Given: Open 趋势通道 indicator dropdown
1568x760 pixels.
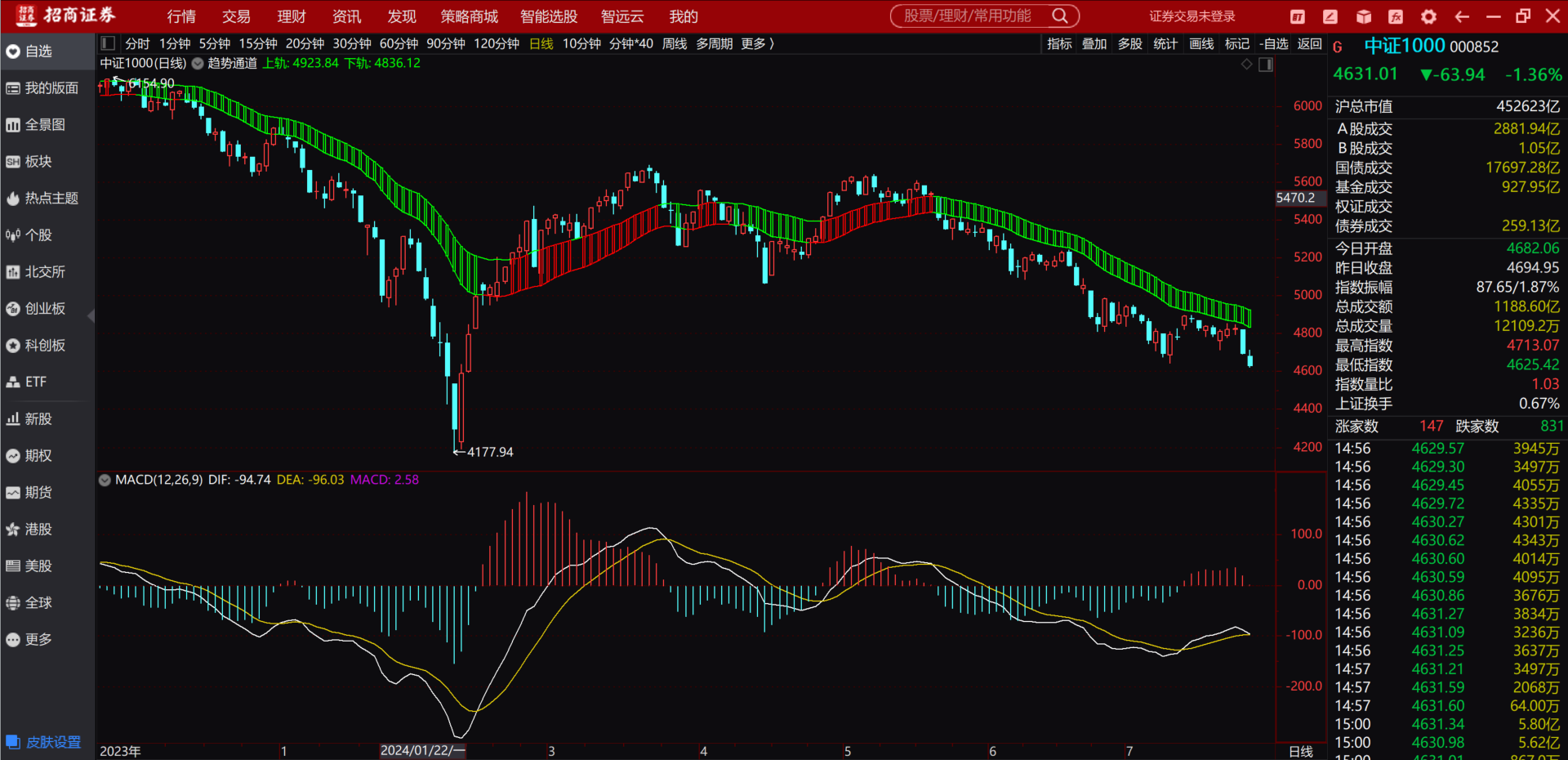Looking at the screenshot, I should point(198,64).
